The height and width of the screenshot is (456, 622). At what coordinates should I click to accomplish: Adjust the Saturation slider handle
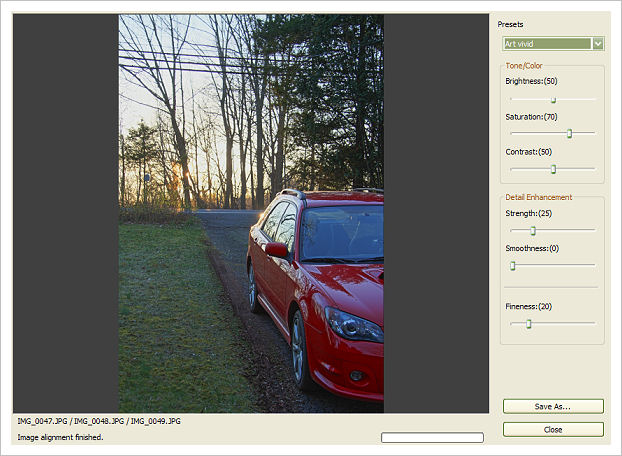[x=569, y=133]
